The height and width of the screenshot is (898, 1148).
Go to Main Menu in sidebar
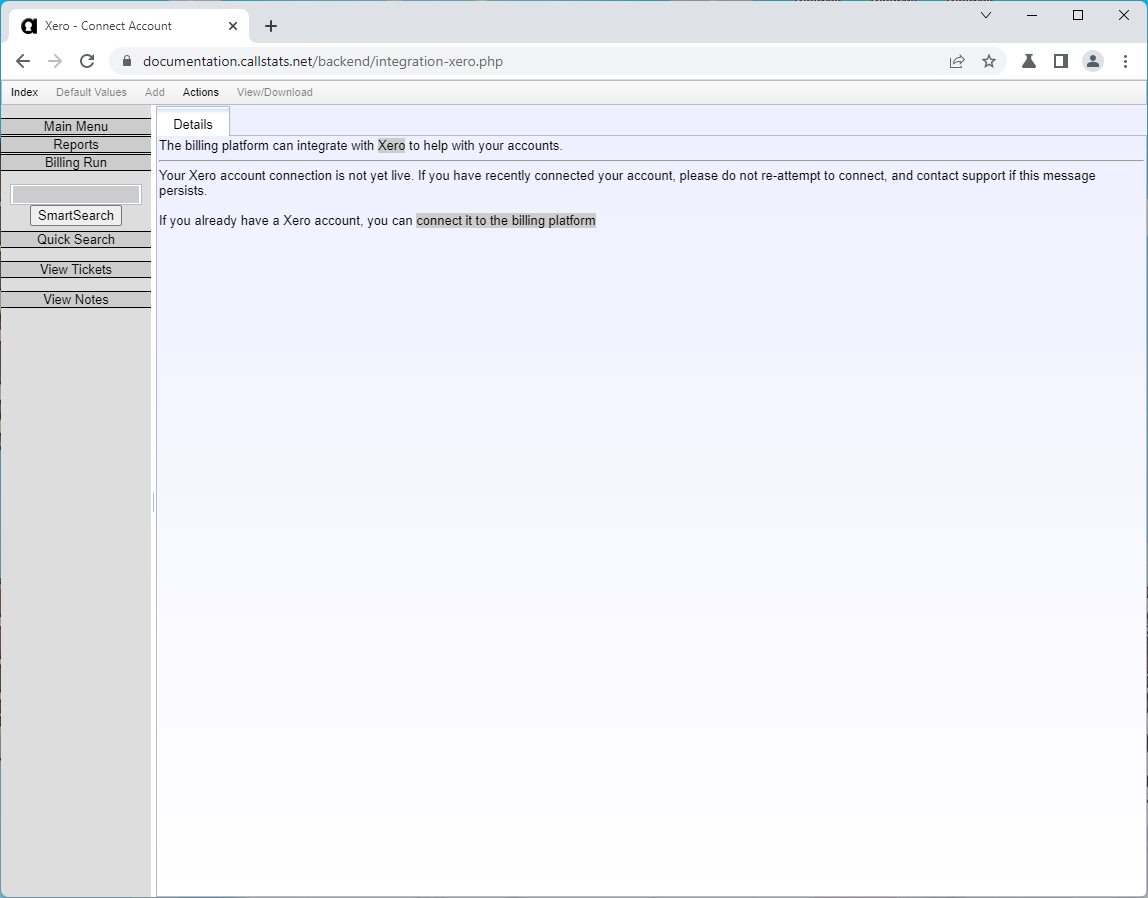(x=76, y=127)
